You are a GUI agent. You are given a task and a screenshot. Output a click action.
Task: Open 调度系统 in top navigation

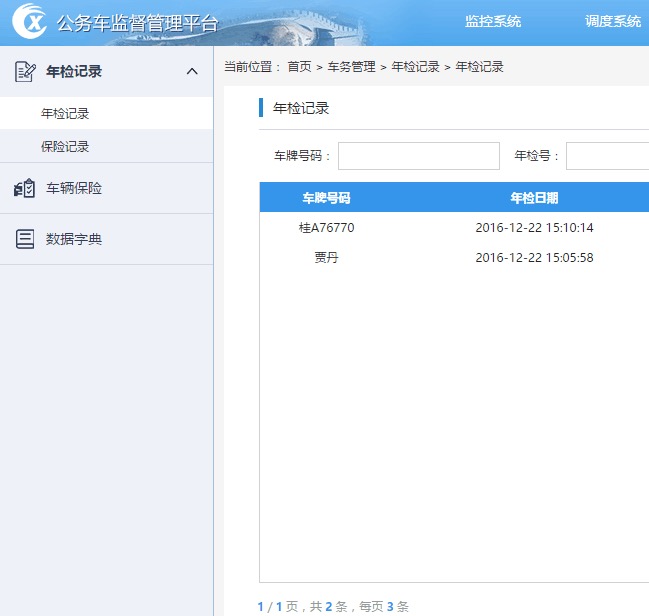612,21
